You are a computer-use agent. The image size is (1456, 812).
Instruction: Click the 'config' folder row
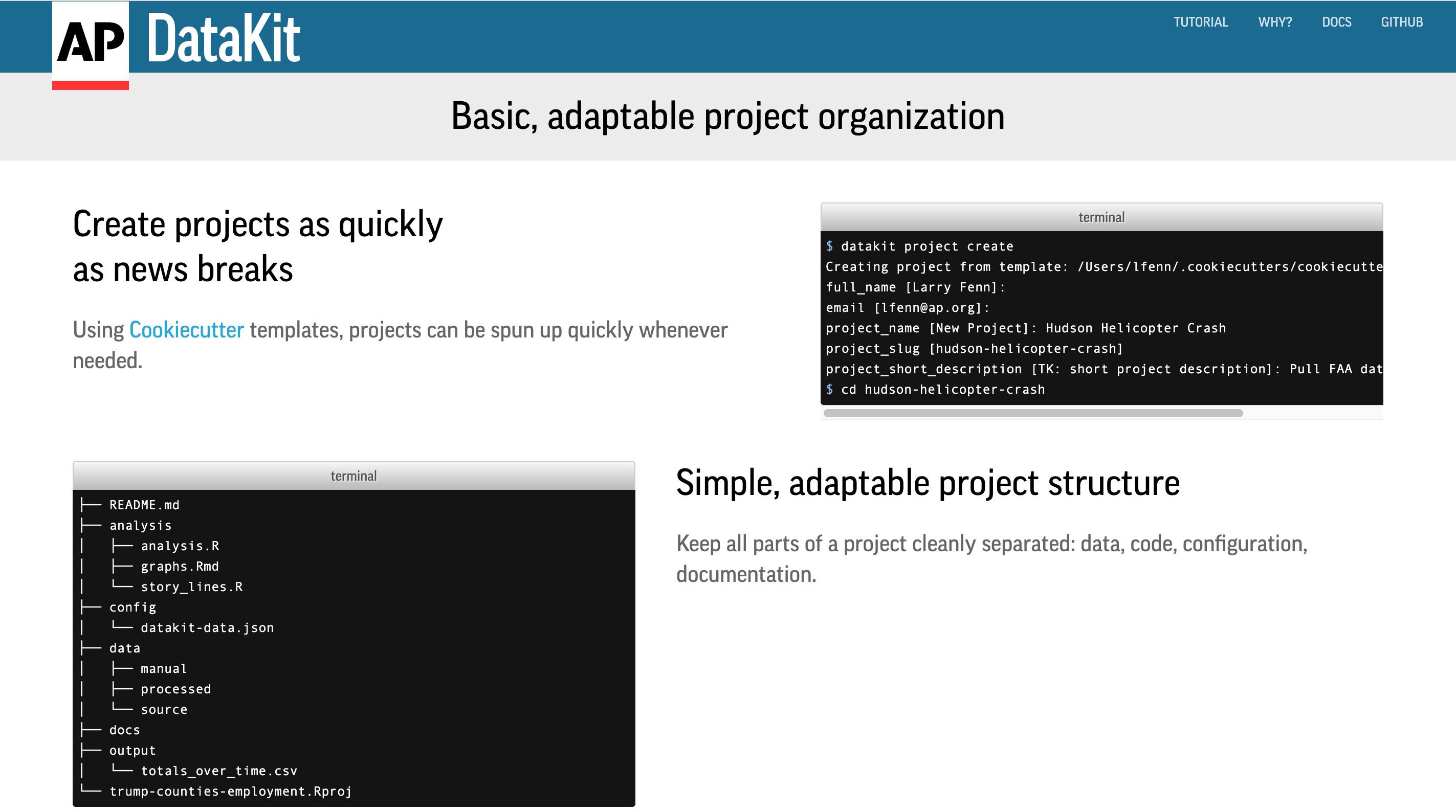(133, 607)
